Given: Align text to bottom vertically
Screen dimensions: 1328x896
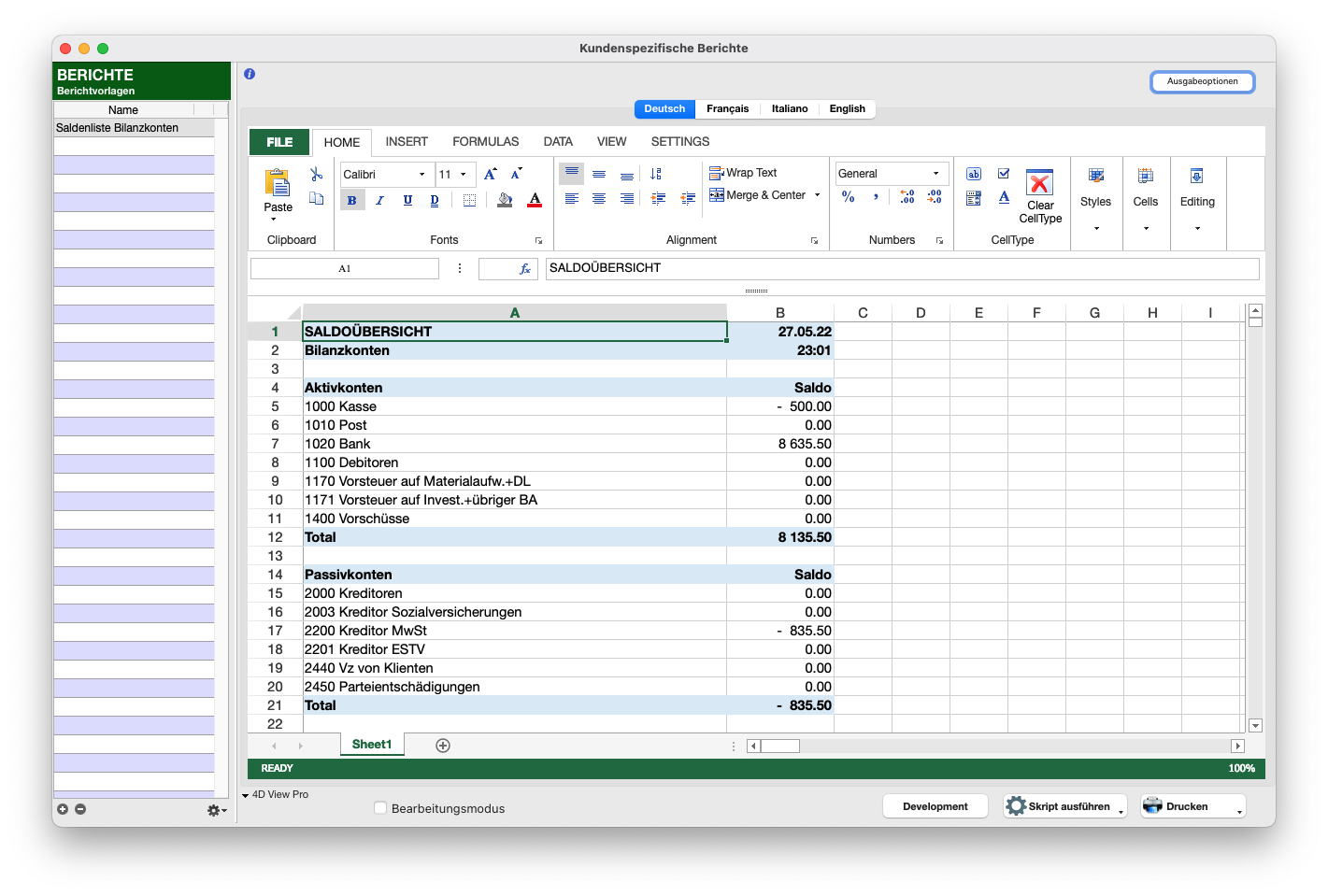Looking at the screenshot, I should point(627,175).
